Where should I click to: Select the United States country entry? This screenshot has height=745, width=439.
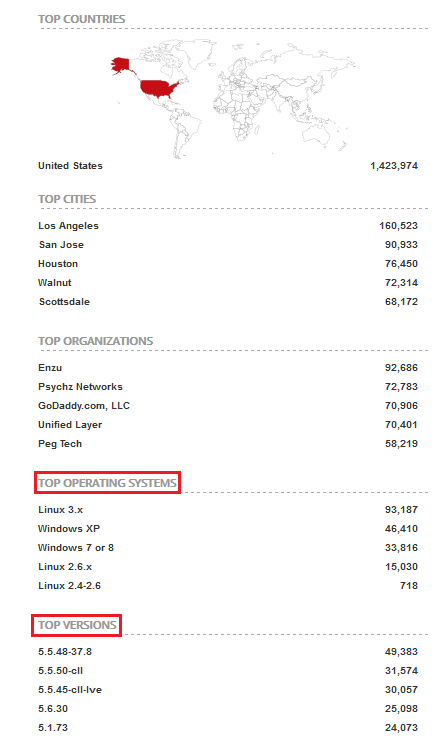pyautogui.click(x=70, y=166)
